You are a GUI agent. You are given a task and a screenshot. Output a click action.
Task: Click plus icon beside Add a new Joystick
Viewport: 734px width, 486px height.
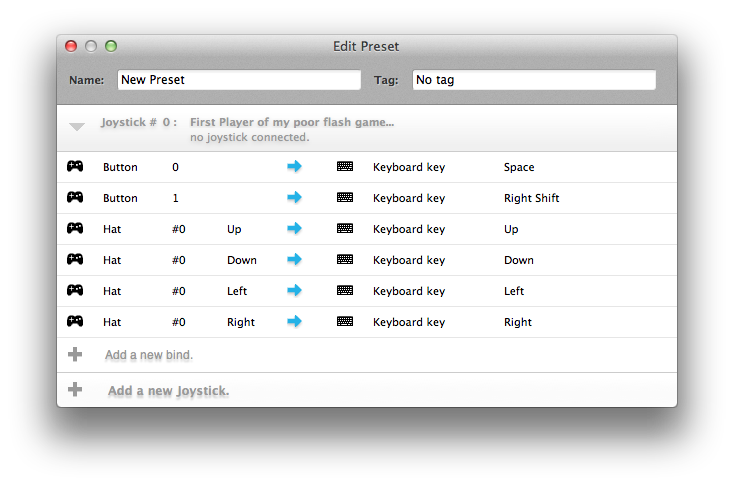pos(75,390)
